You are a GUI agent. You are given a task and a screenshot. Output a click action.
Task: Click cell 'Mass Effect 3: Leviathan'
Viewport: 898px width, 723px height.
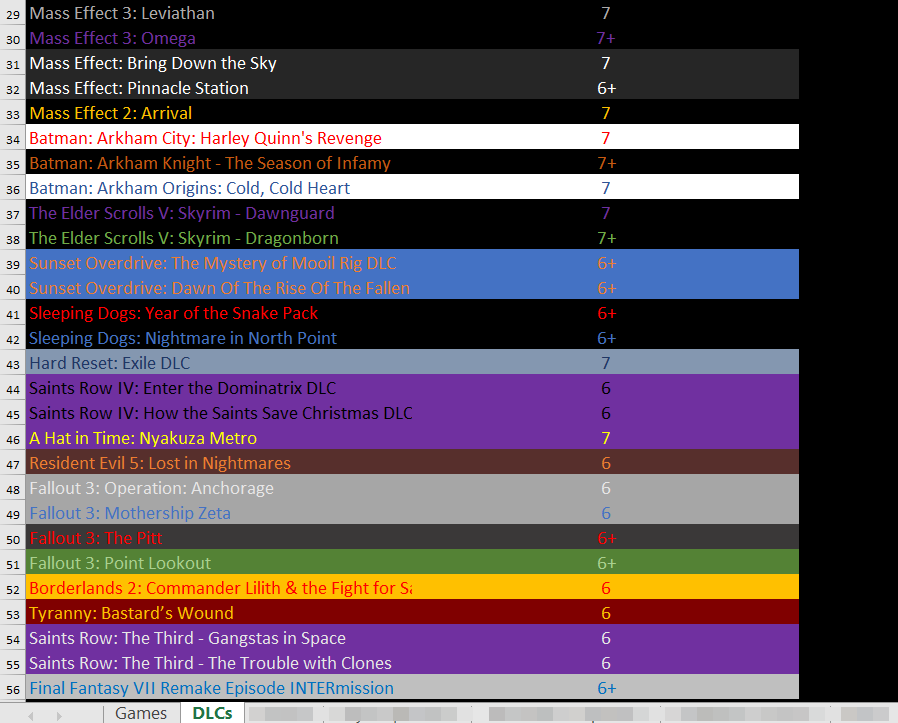click(219, 13)
